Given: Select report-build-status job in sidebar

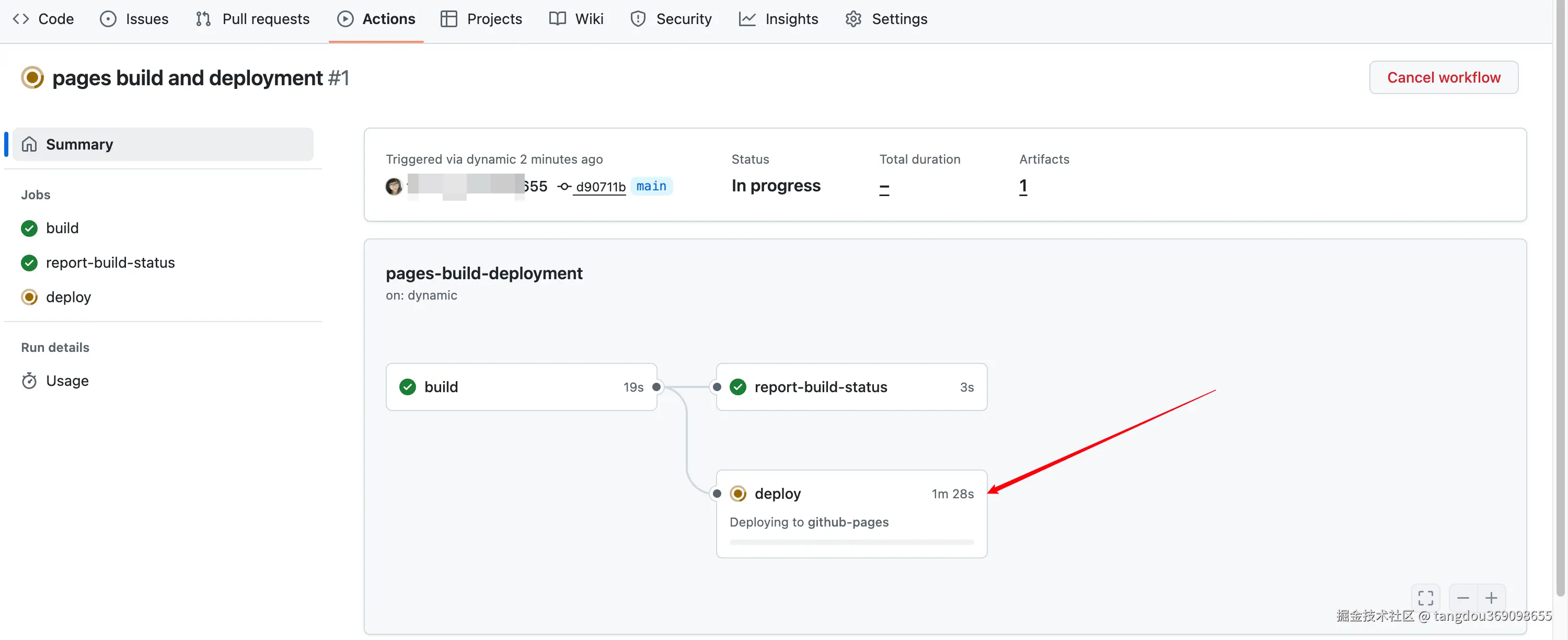Looking at the screenshot, I should pos(110,262).
